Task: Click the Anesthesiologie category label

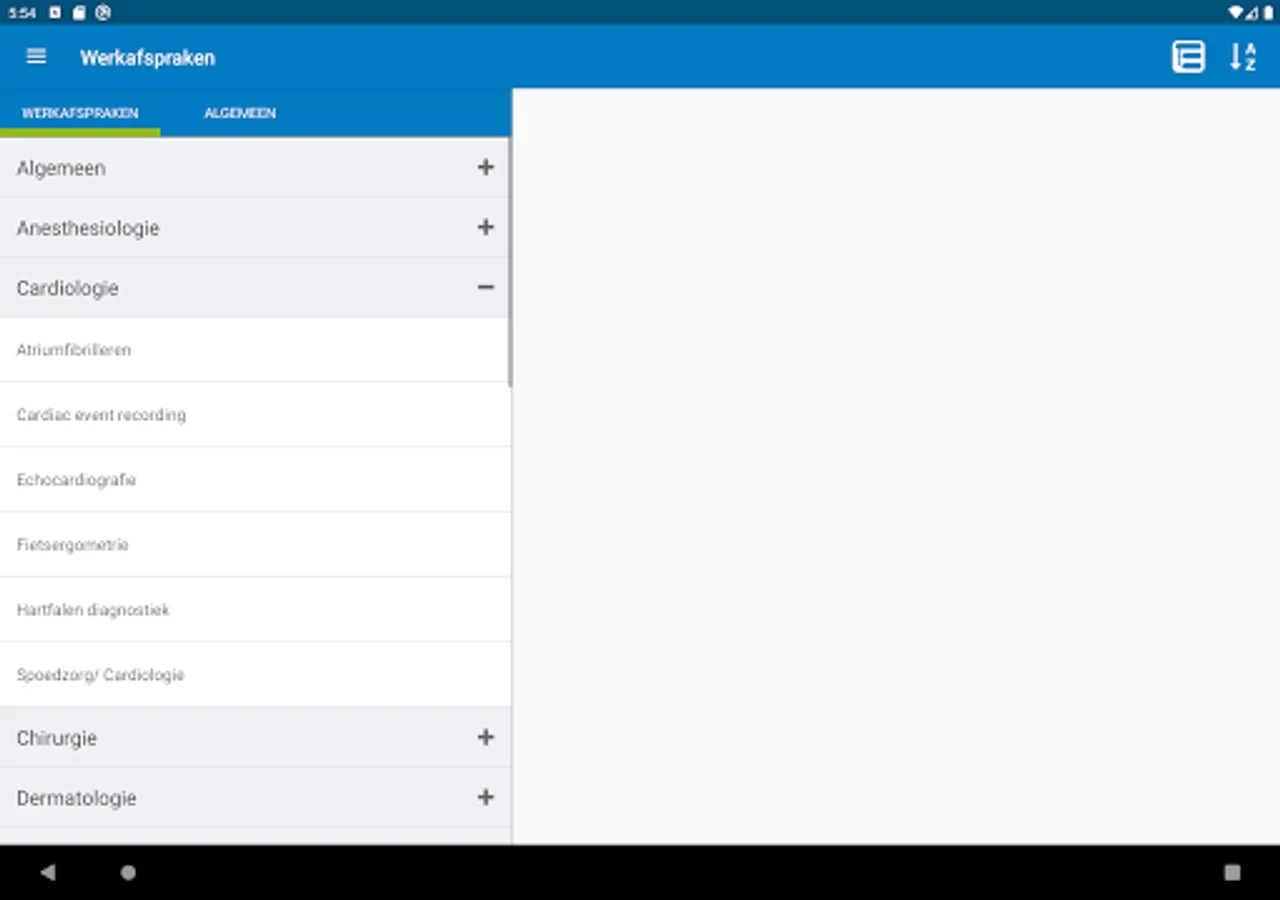Action: pos(88,228)
